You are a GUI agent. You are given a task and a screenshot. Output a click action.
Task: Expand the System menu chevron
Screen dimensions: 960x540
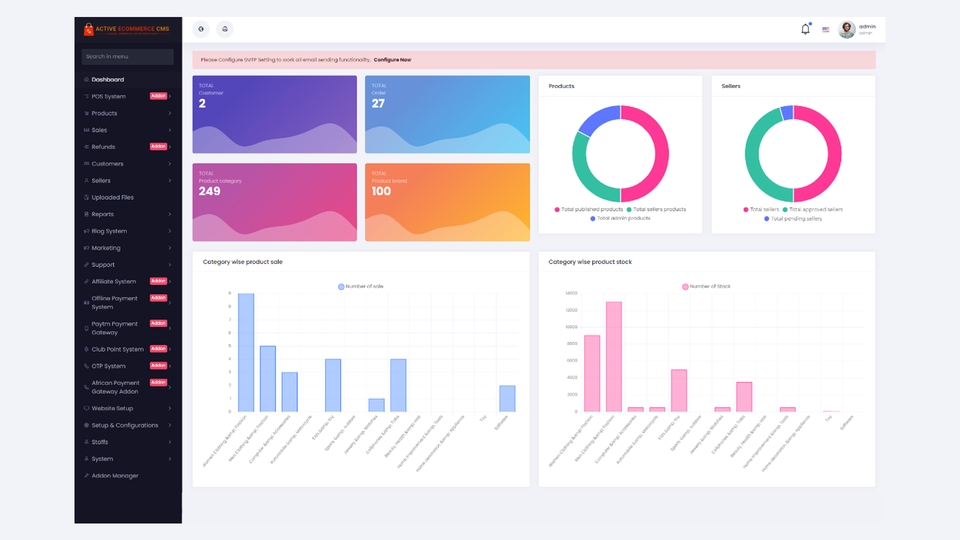coord(170,459)
